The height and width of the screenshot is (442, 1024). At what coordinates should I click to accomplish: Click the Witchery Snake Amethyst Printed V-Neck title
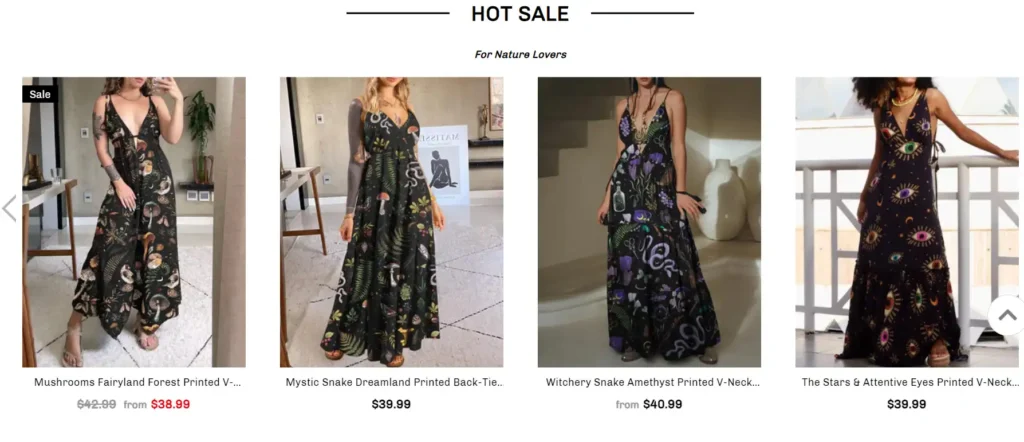click(x=653, y=383)
